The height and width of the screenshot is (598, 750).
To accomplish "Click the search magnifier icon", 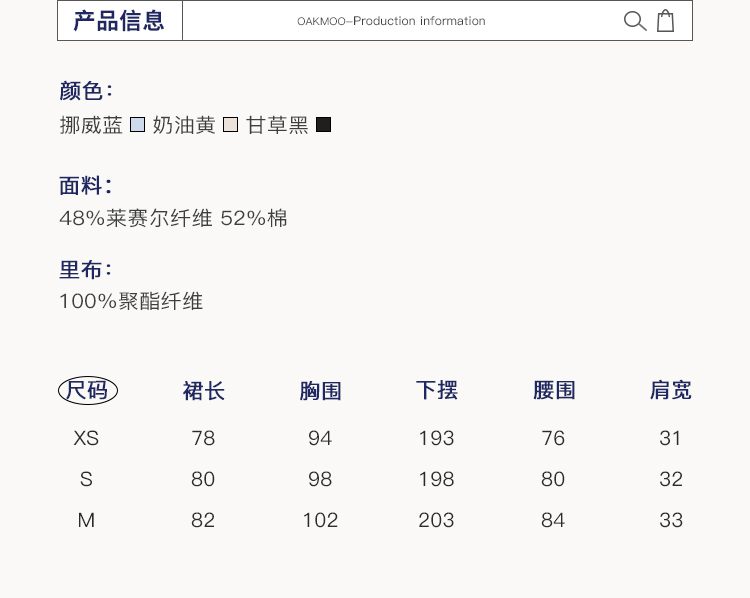I will [x=635, y=21].
